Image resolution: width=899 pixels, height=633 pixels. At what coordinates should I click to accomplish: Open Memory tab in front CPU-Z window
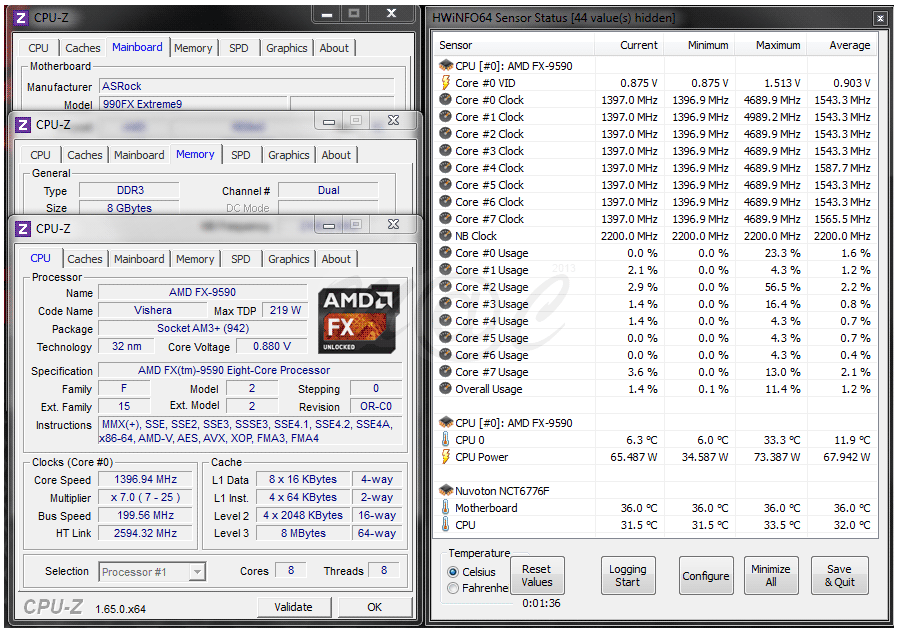click(x=195, y=259)
